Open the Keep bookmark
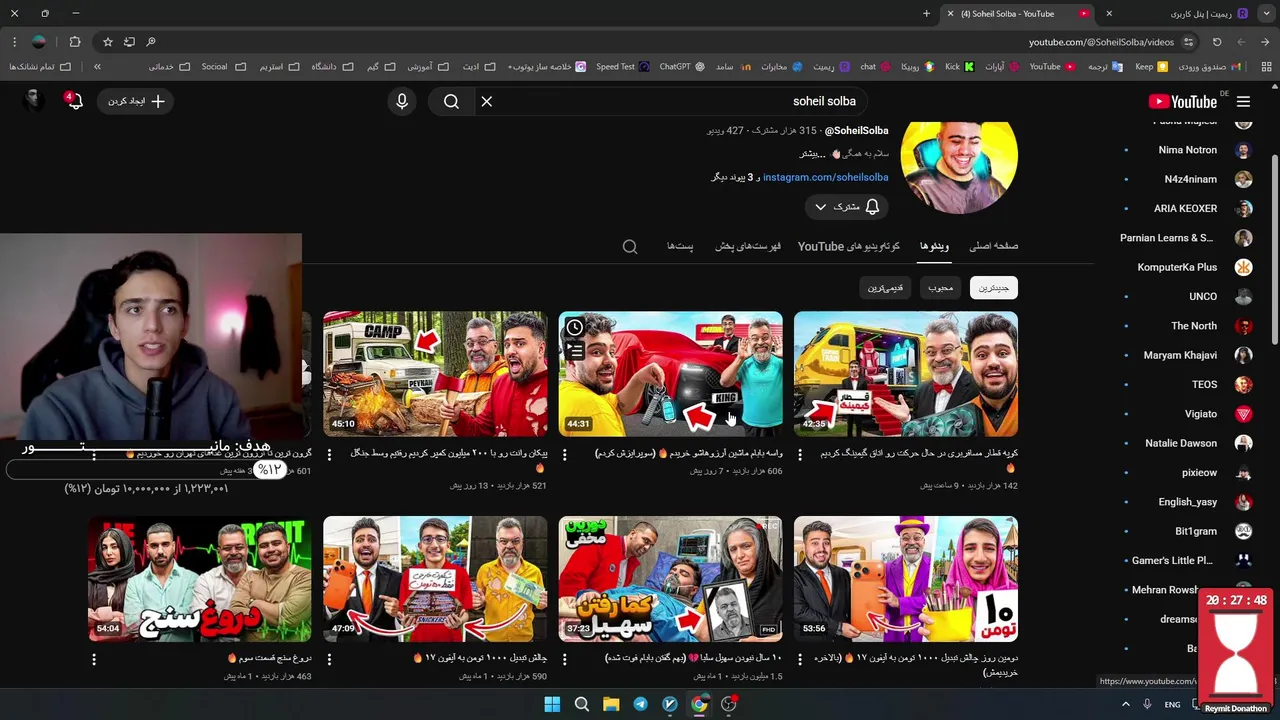The height and width of the screenshot is (720, 1280). (x=1151, y=67)
